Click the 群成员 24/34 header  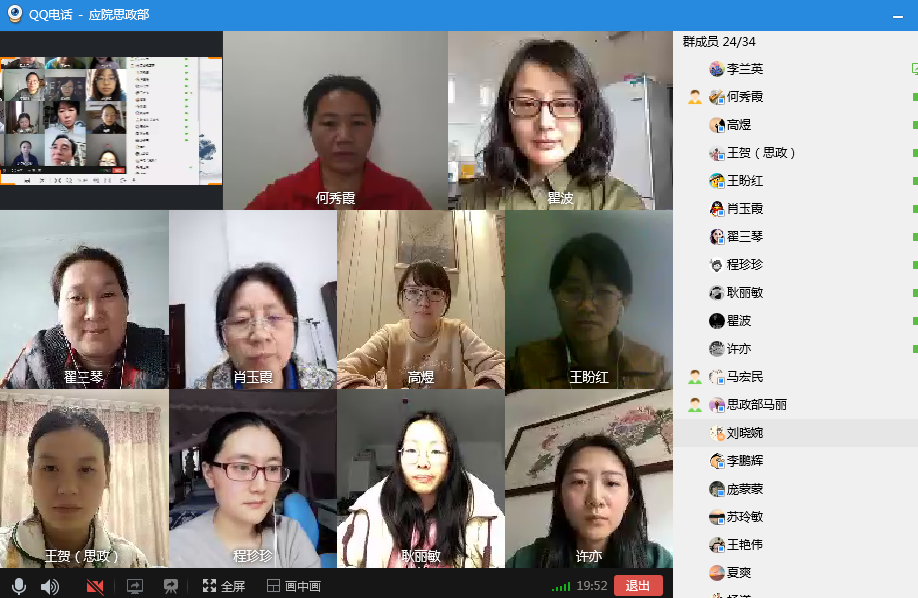pyautogui.click(x=719, y=42)
